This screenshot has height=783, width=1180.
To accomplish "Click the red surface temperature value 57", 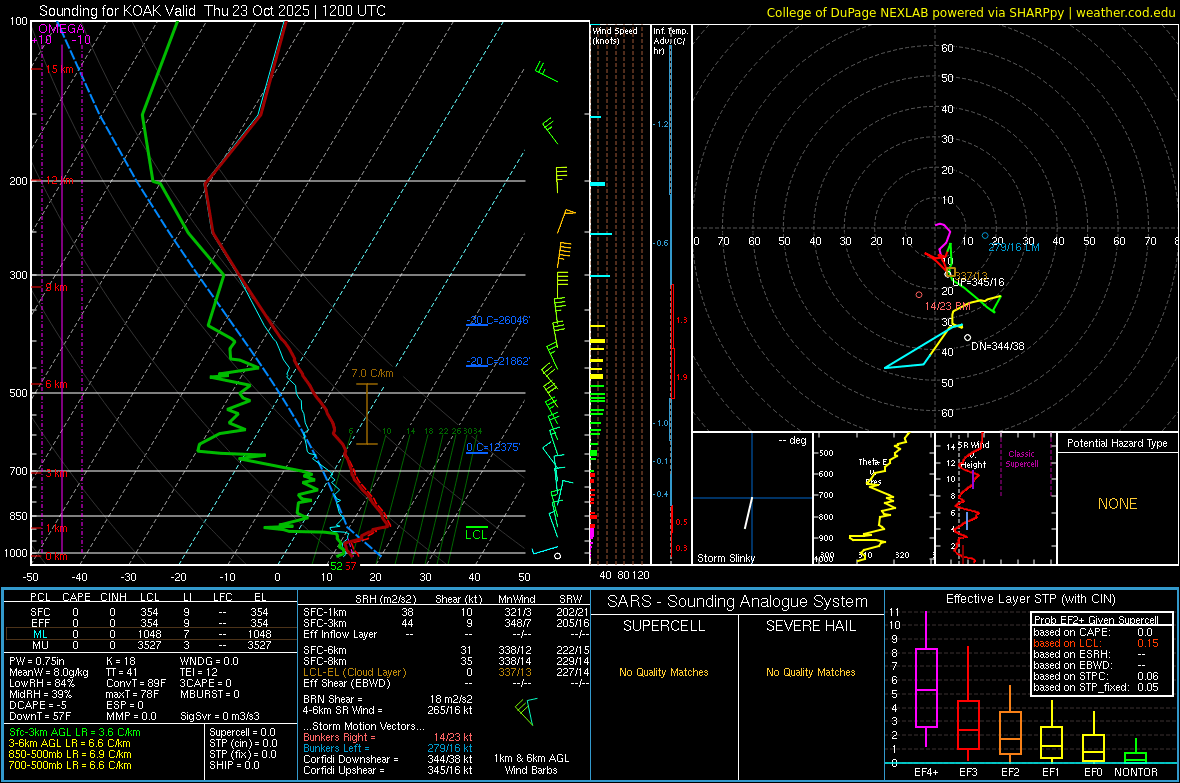I will click(351, 566).
